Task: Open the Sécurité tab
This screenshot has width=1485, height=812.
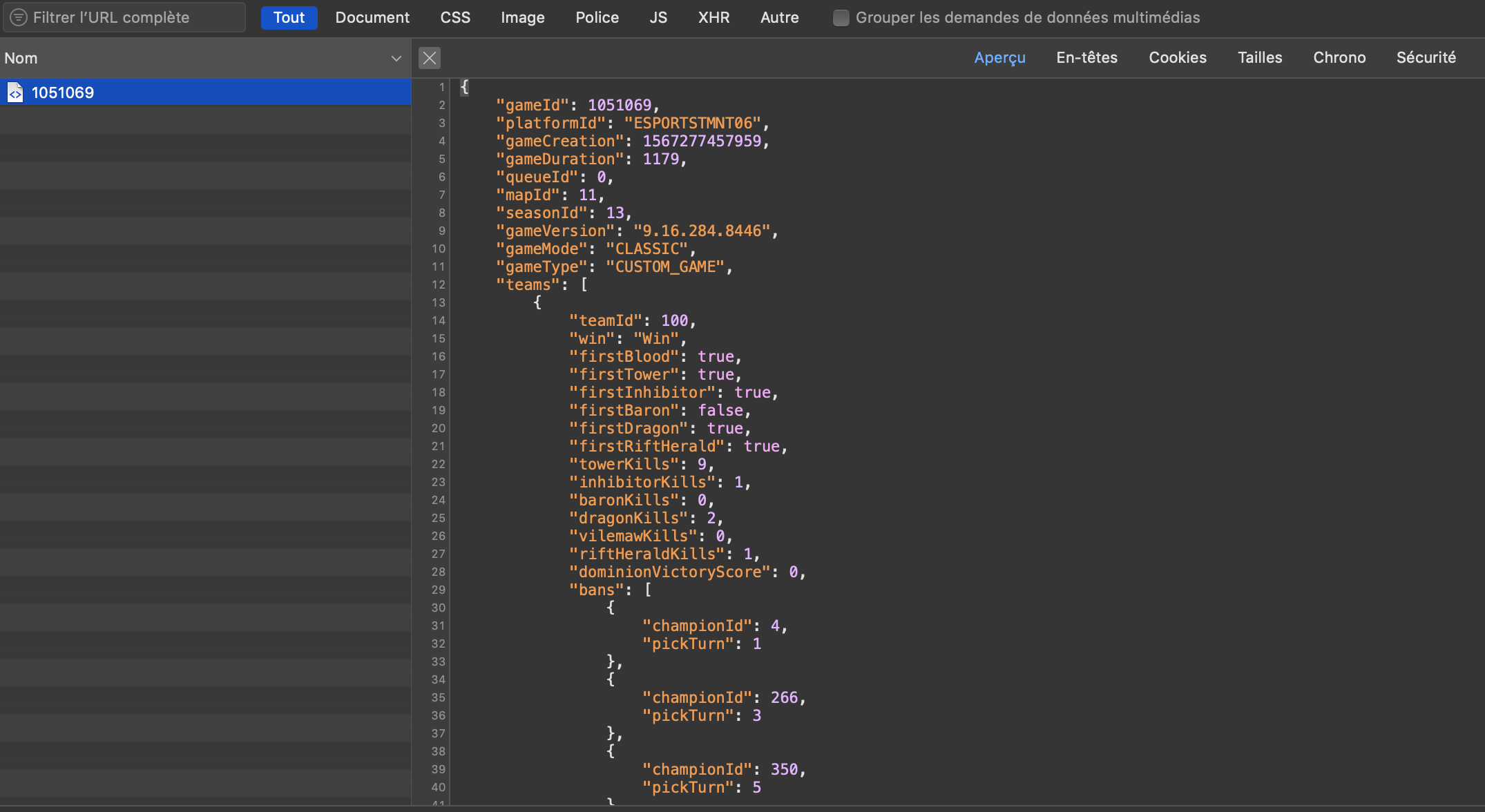Action: coord(1426,58)
